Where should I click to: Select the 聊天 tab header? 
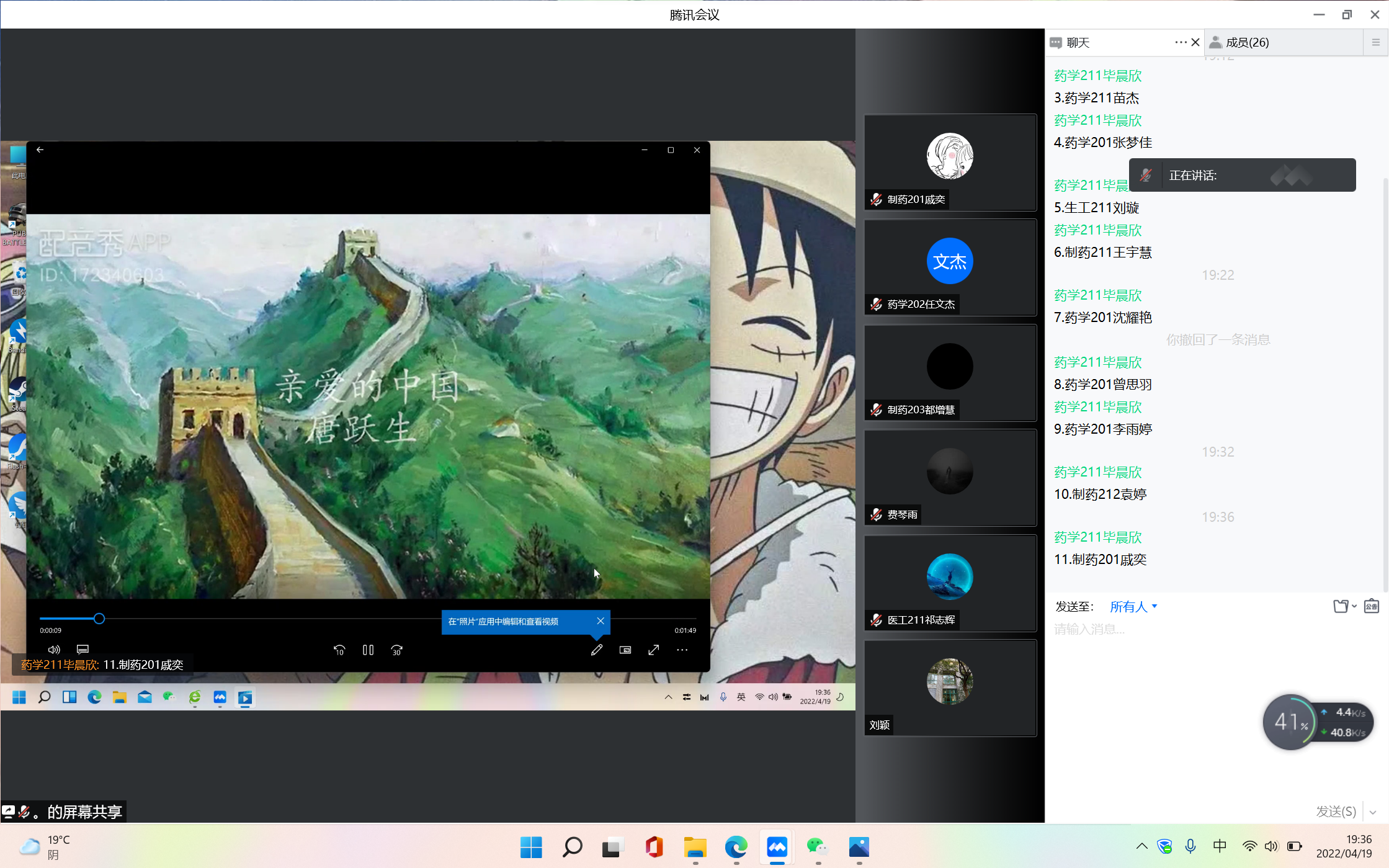tap(1078, 42)
